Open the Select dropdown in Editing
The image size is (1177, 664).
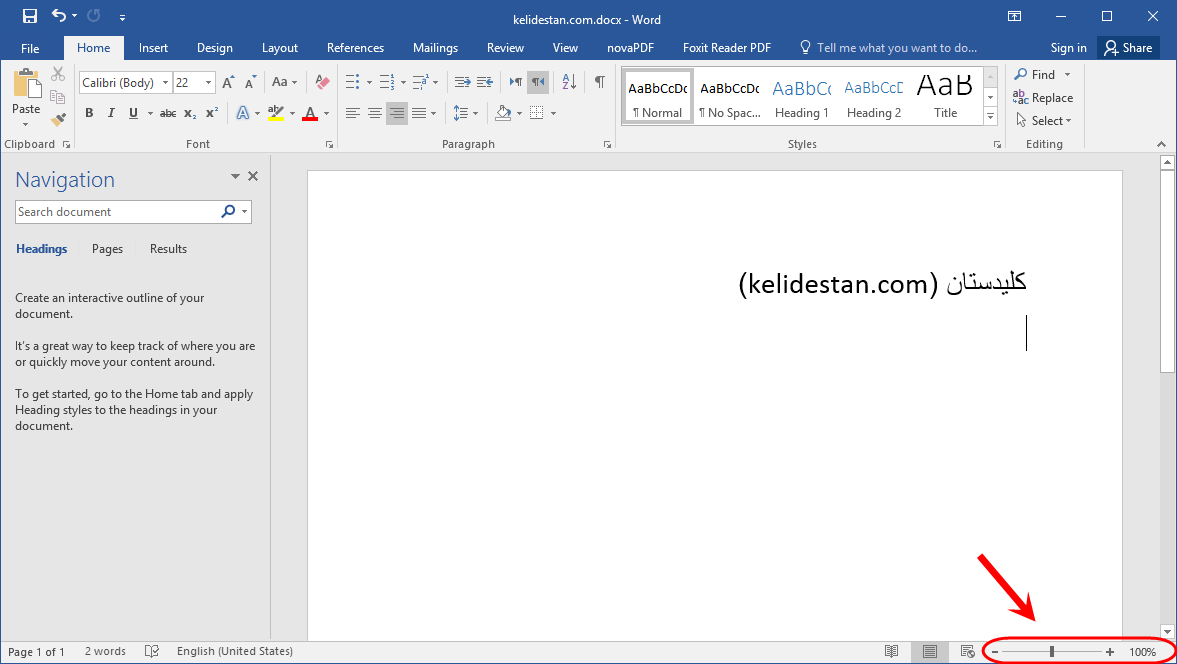[x=1044, y=121]
